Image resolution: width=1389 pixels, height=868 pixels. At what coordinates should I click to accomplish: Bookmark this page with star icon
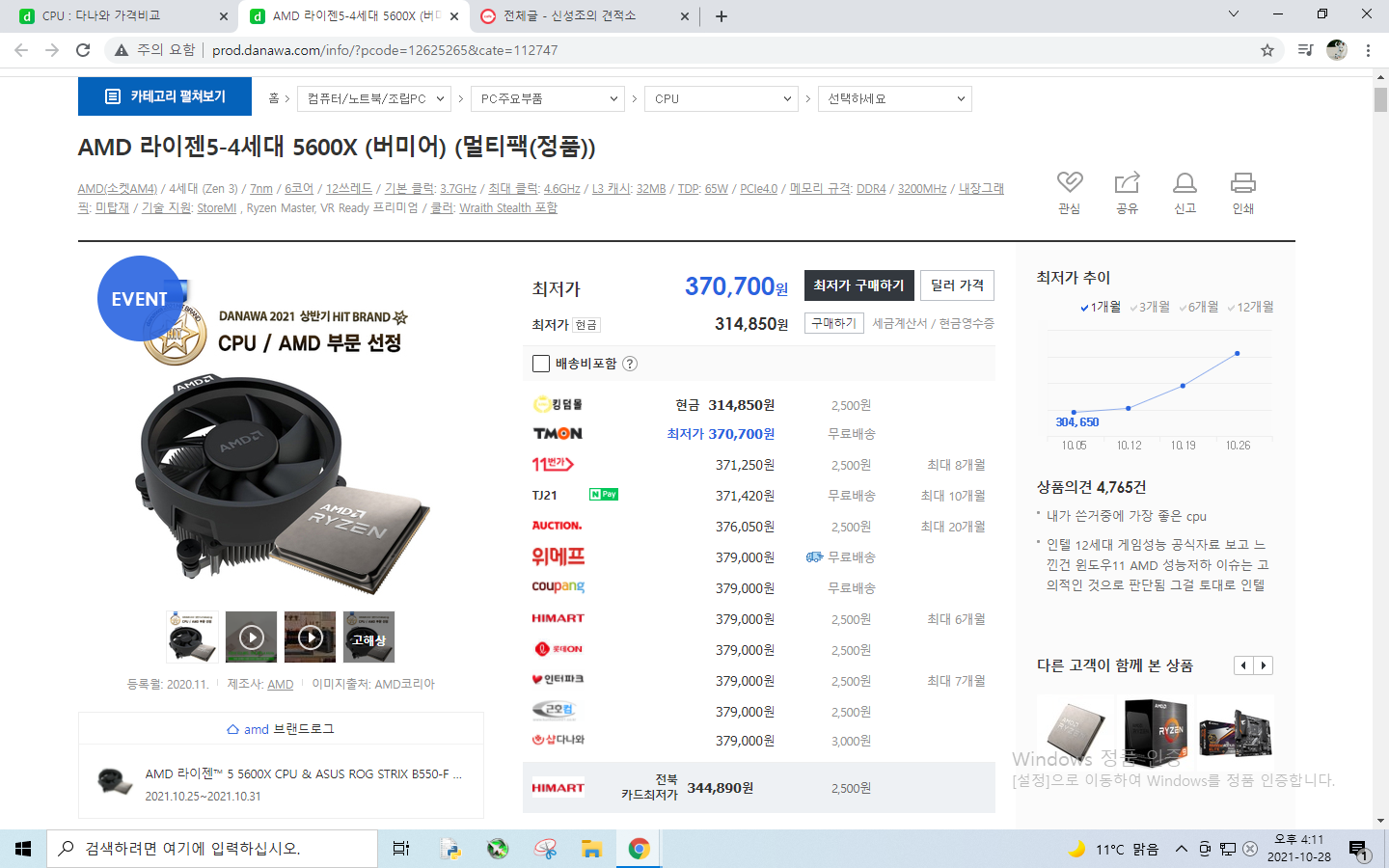tap(1267, 50)
